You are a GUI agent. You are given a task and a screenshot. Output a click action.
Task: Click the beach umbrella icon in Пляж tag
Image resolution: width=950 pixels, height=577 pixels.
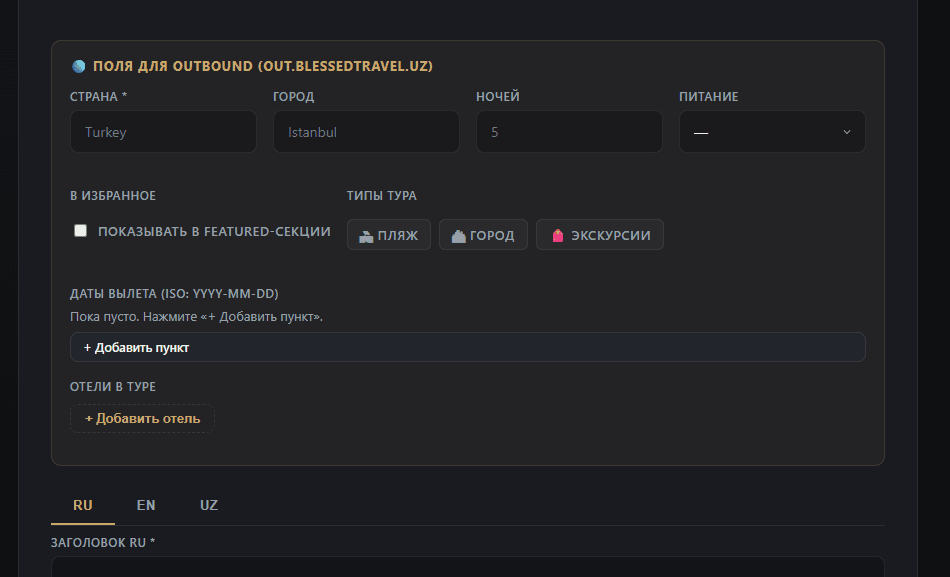pyautogui.click(x=366, y=236)
